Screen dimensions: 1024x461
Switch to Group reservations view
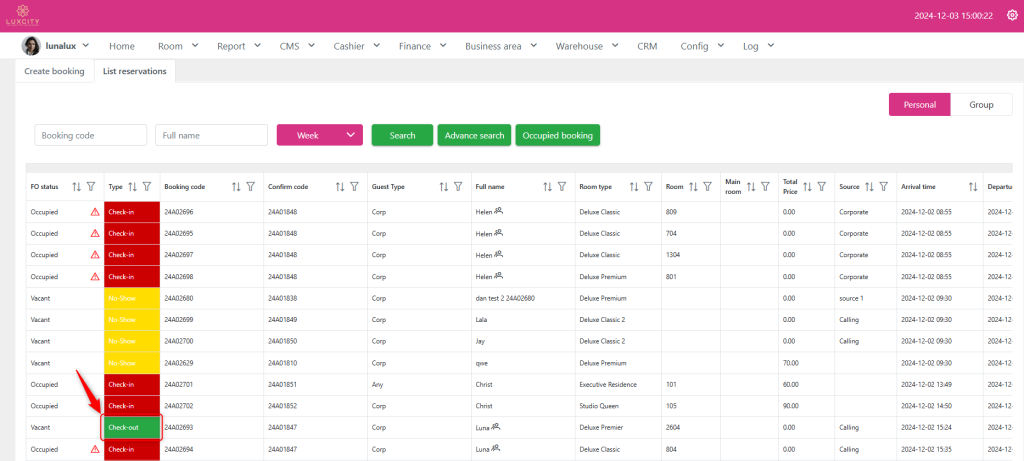pos(981,105)
